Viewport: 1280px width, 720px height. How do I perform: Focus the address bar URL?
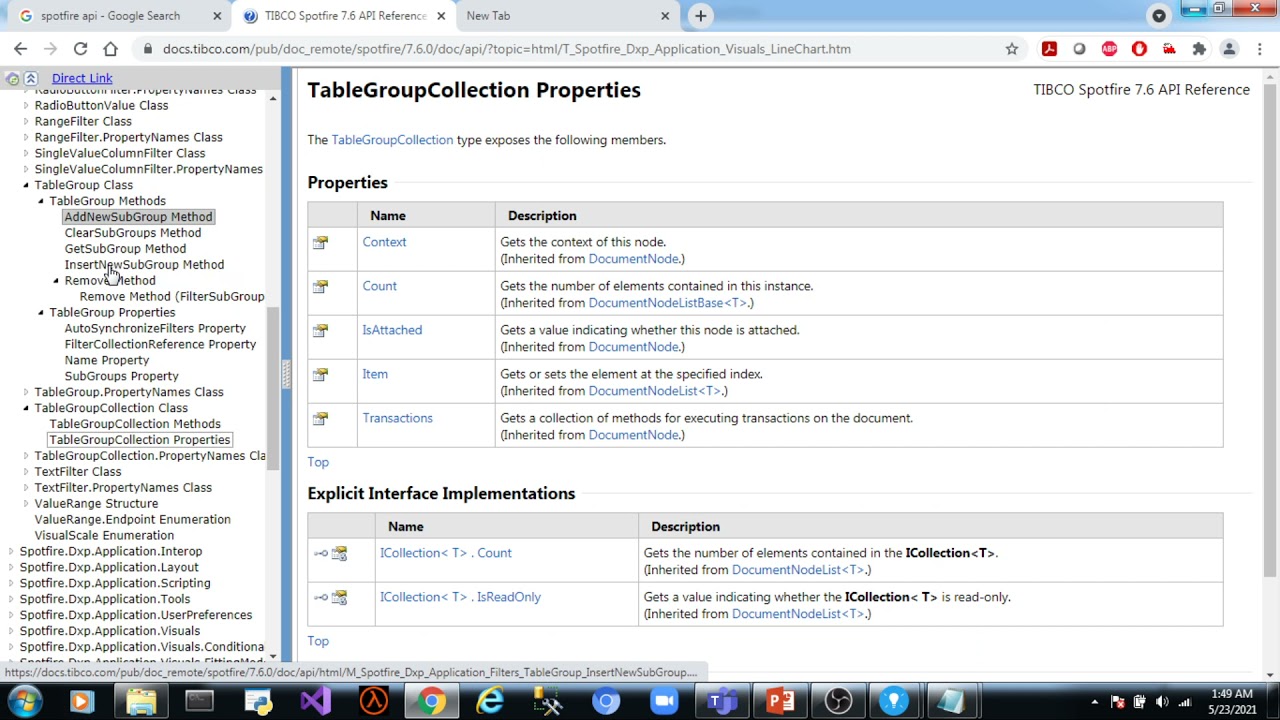click(x=506, y=48)
